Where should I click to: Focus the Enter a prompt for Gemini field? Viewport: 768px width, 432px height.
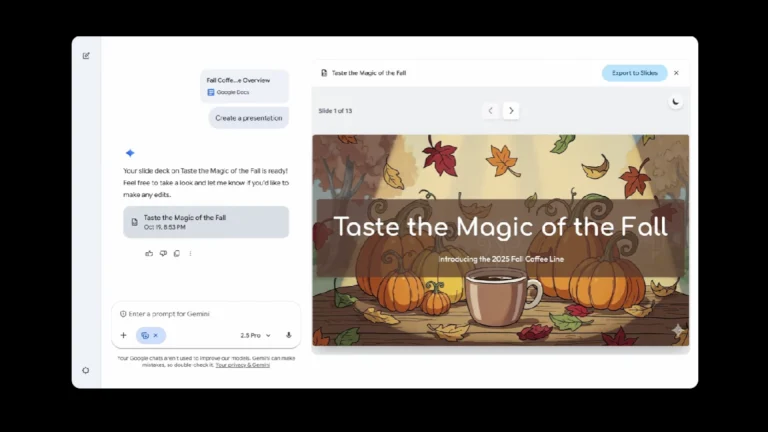(206, 314)
